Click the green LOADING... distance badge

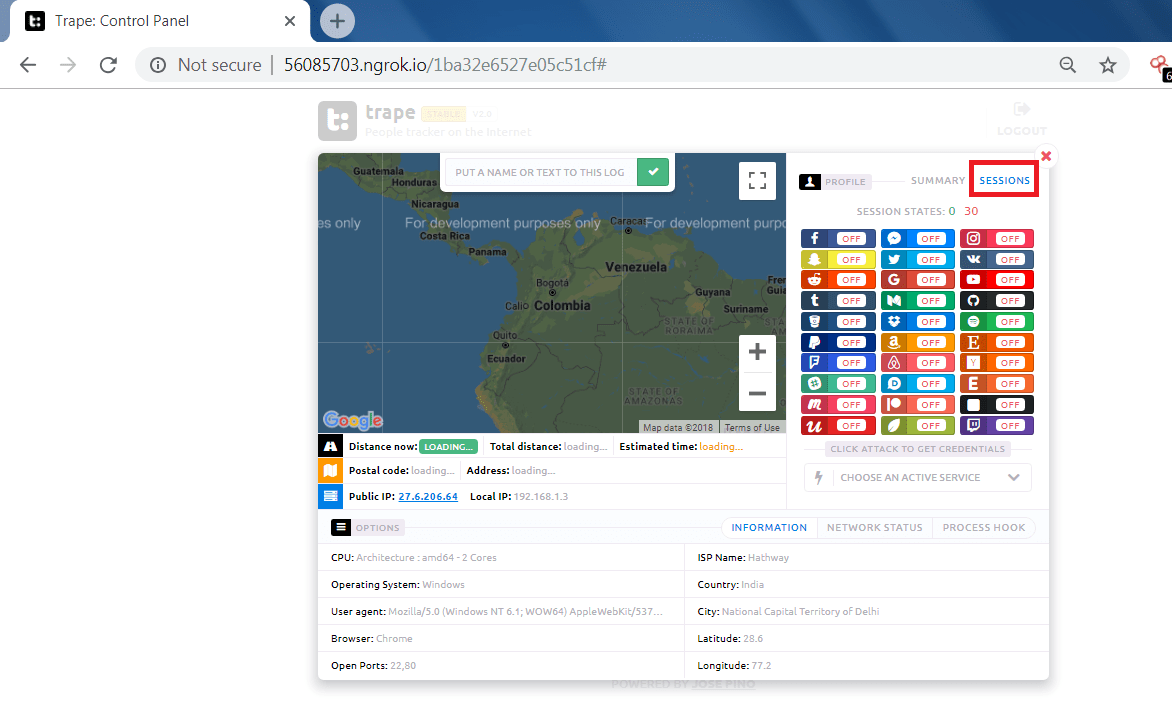(448, 446)
